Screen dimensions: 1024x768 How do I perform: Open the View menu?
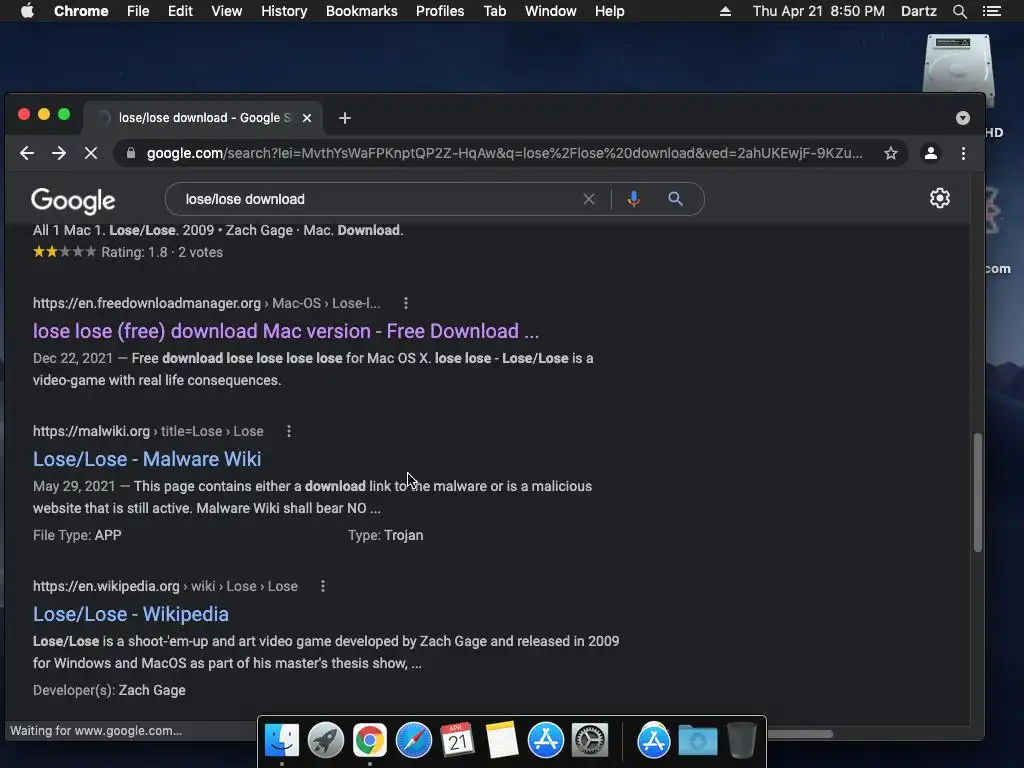click(x=227, y=11)
